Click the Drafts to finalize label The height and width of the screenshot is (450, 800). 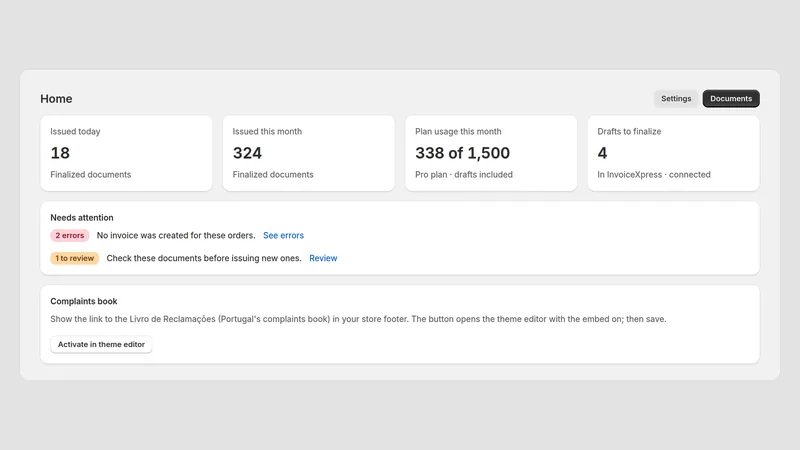click(629, 131)
